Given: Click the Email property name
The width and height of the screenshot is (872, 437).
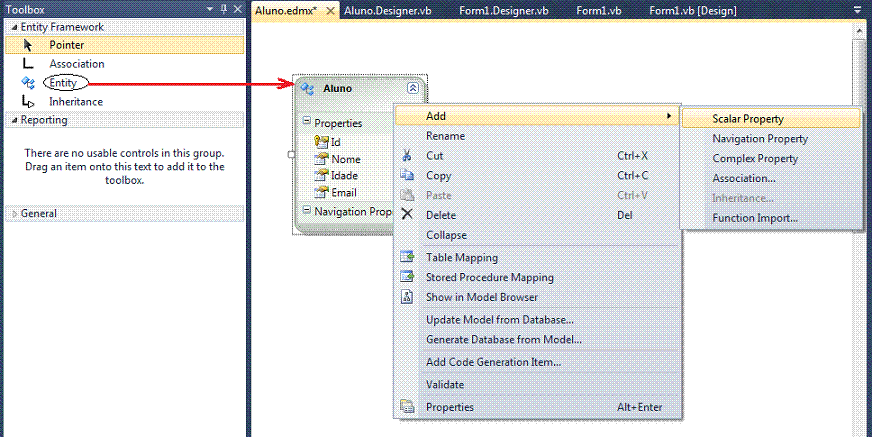Looking at the screenshot, I should tap(344, 192).
